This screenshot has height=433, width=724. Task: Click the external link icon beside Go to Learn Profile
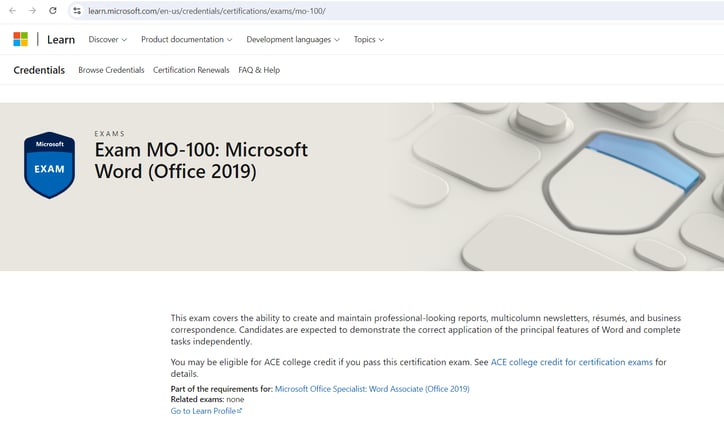pos(240,410)
